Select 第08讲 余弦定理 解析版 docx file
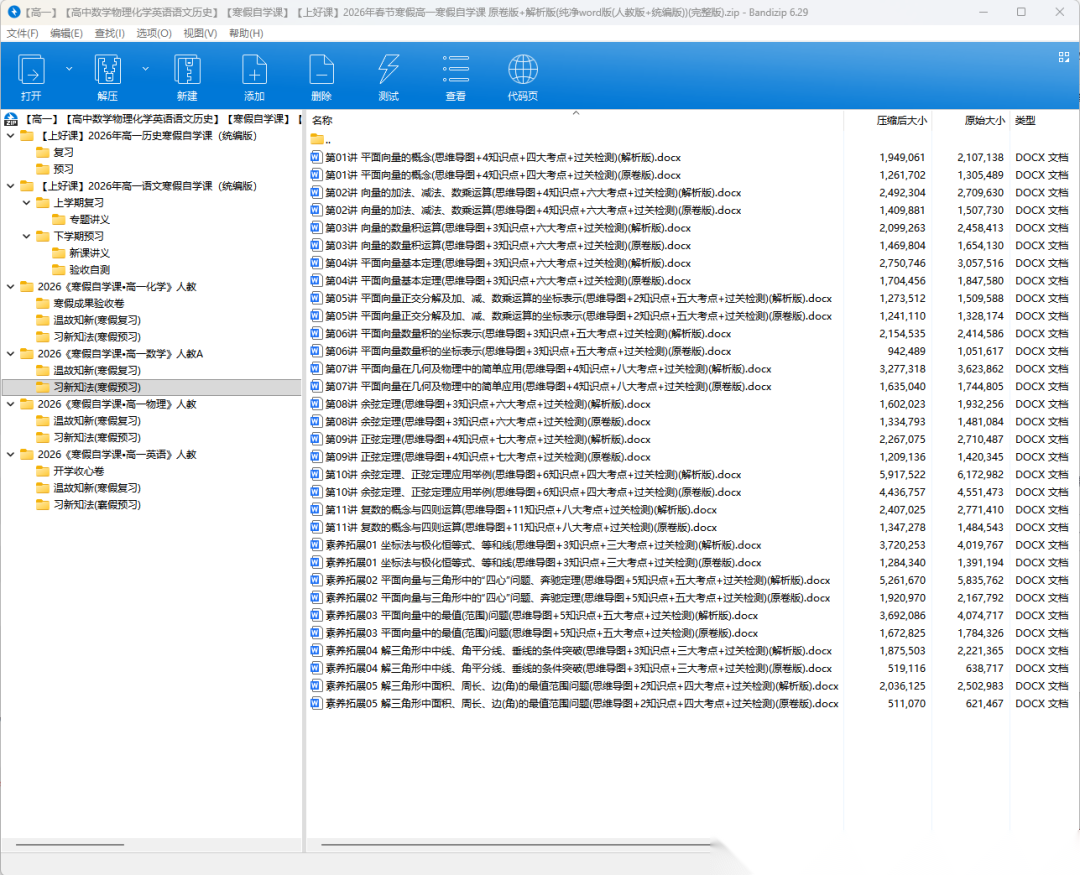 [488, 404]
